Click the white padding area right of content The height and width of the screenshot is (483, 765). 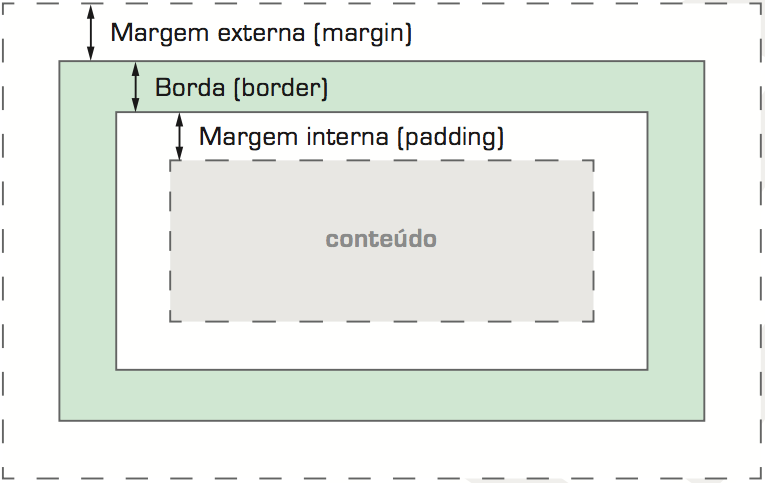[x=621, y=241]
